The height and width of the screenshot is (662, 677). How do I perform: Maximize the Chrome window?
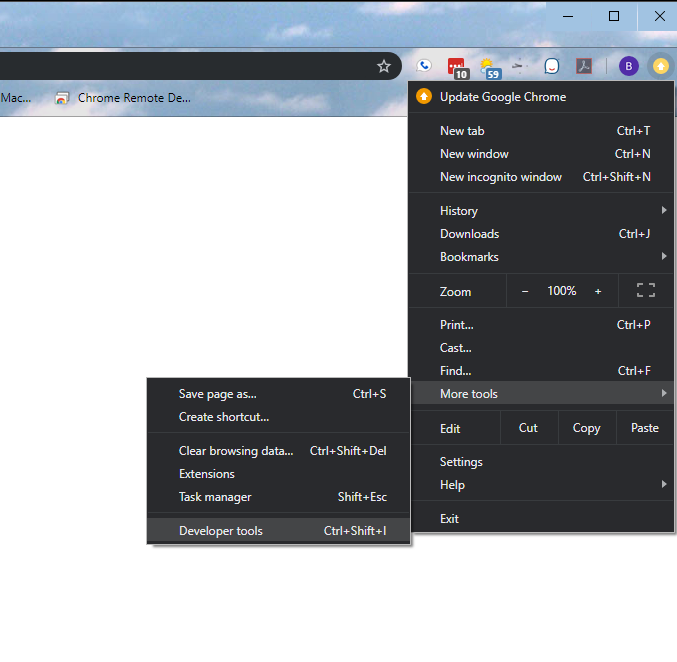614,16
